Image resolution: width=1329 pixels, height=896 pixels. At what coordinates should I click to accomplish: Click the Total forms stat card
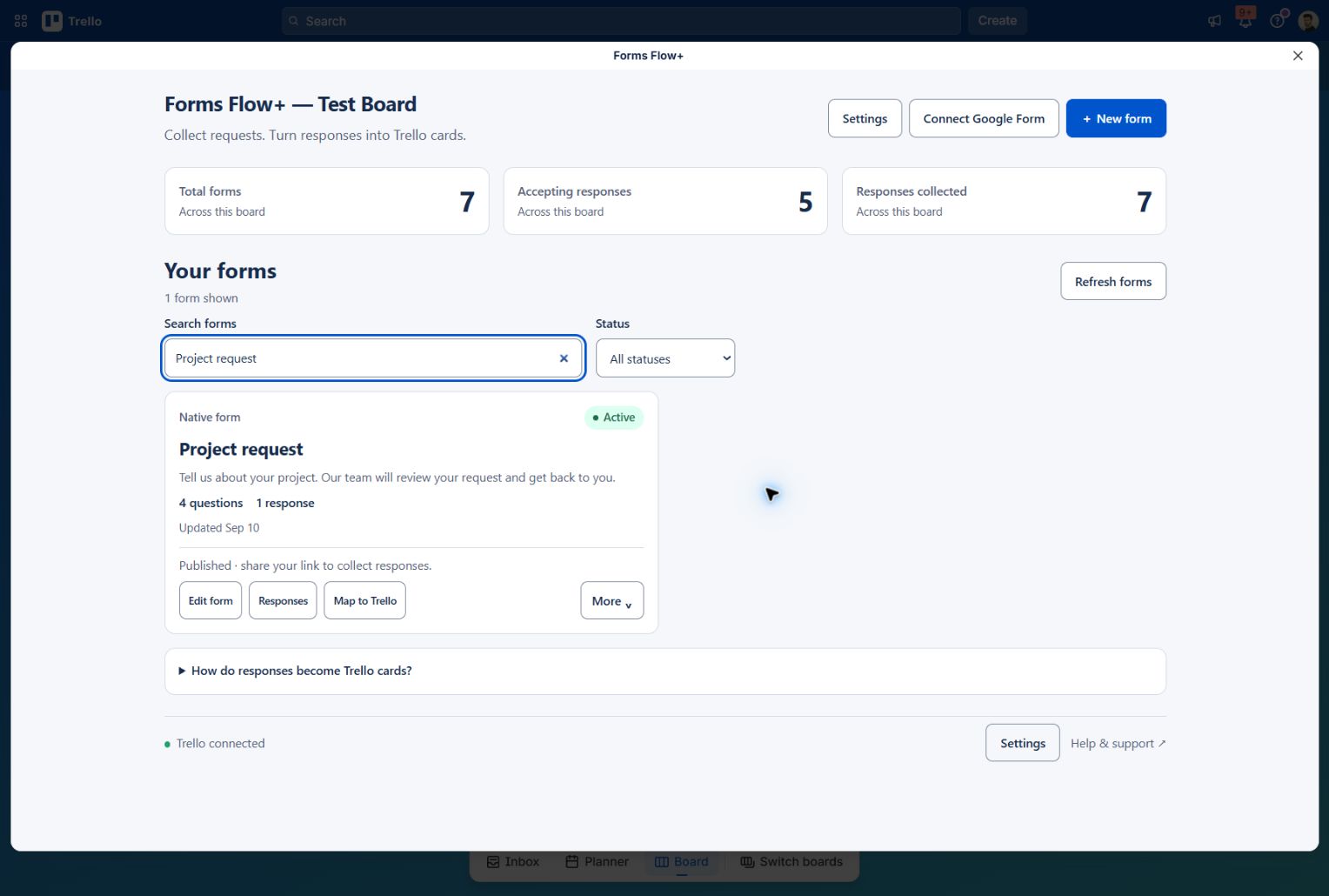[326, 201]
